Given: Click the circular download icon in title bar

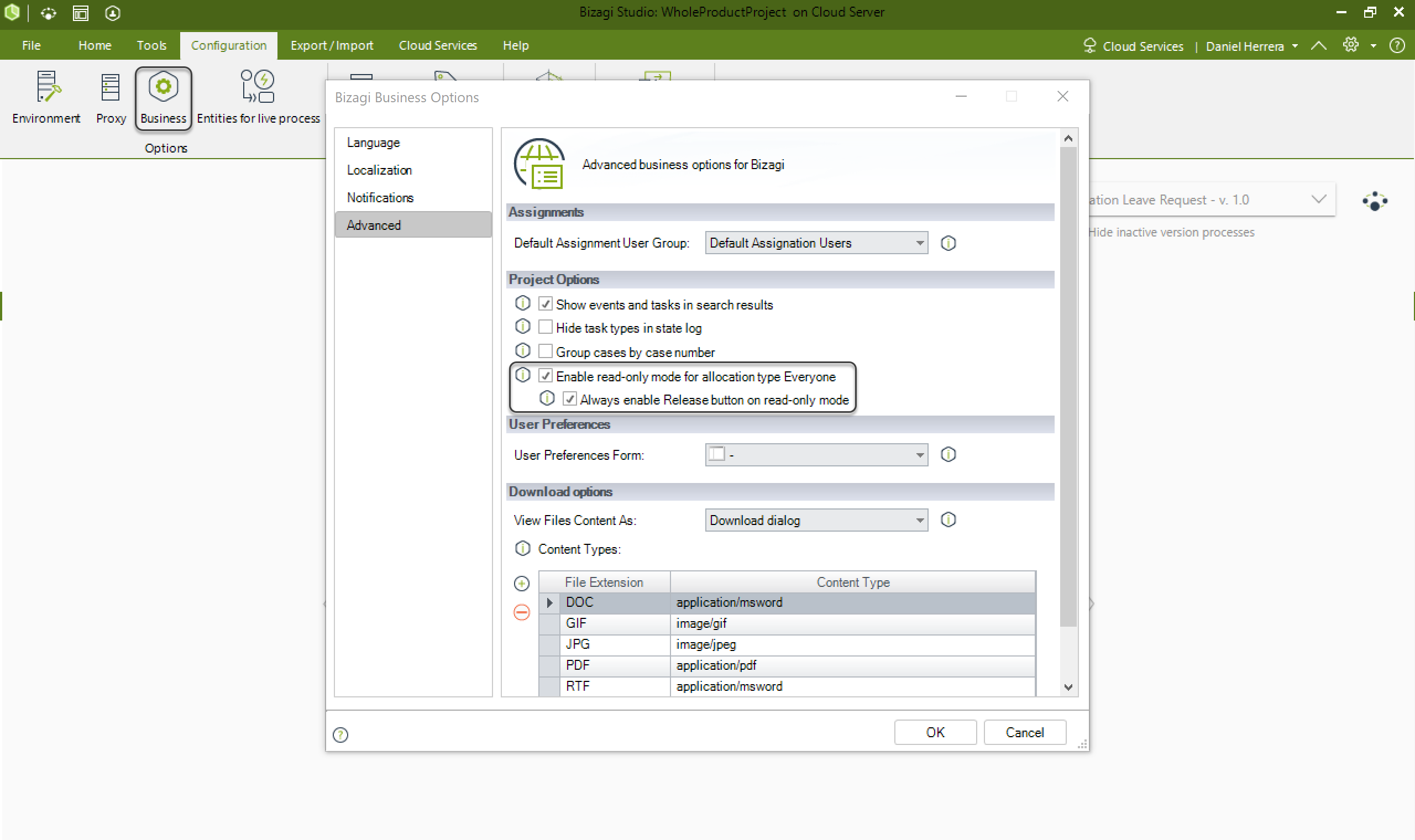Looking at the screenshot, I should [x=113, y=13].
